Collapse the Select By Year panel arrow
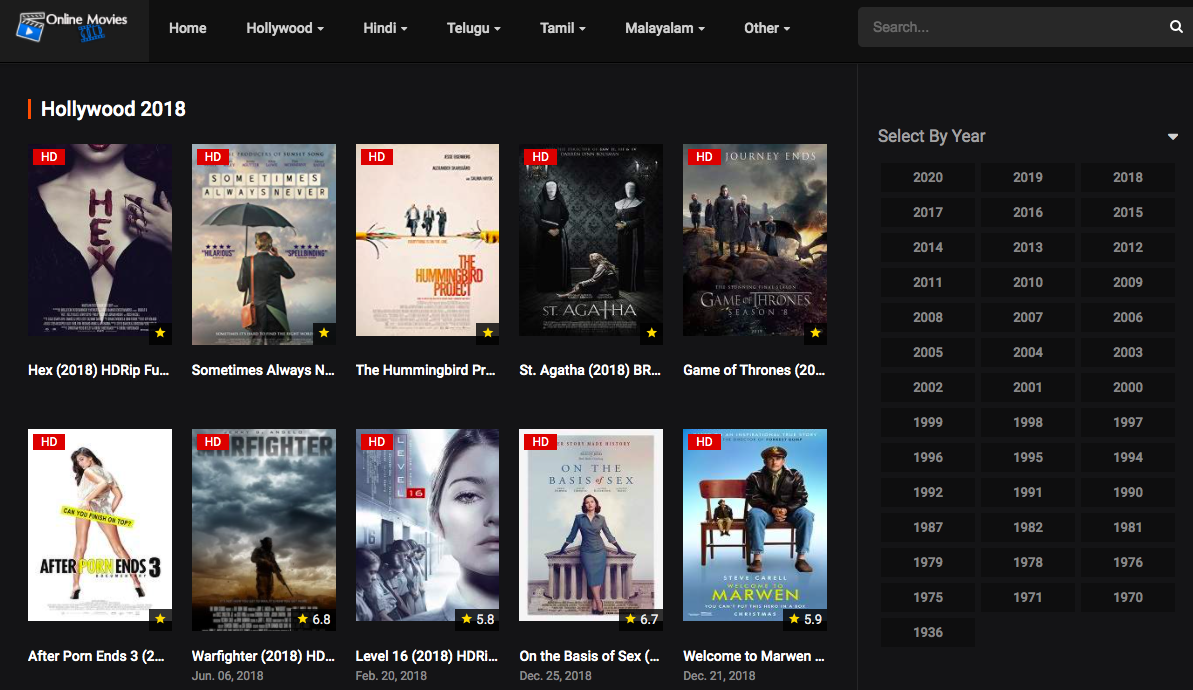 click(1172, 137)
